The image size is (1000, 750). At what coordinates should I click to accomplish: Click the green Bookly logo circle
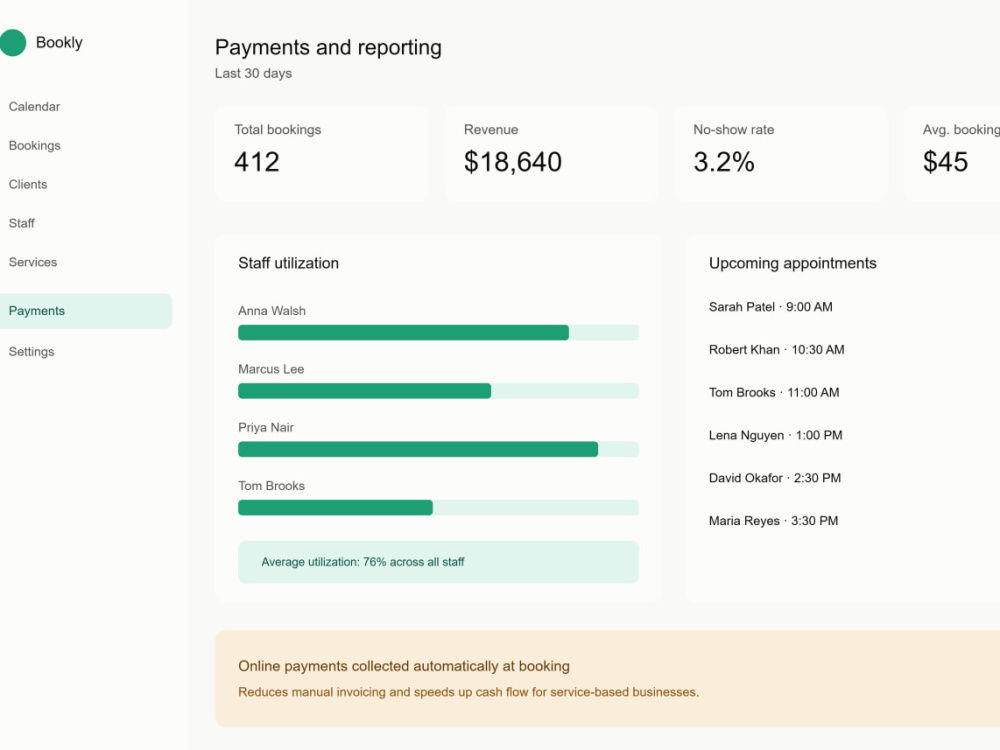[x=13, y=43]
